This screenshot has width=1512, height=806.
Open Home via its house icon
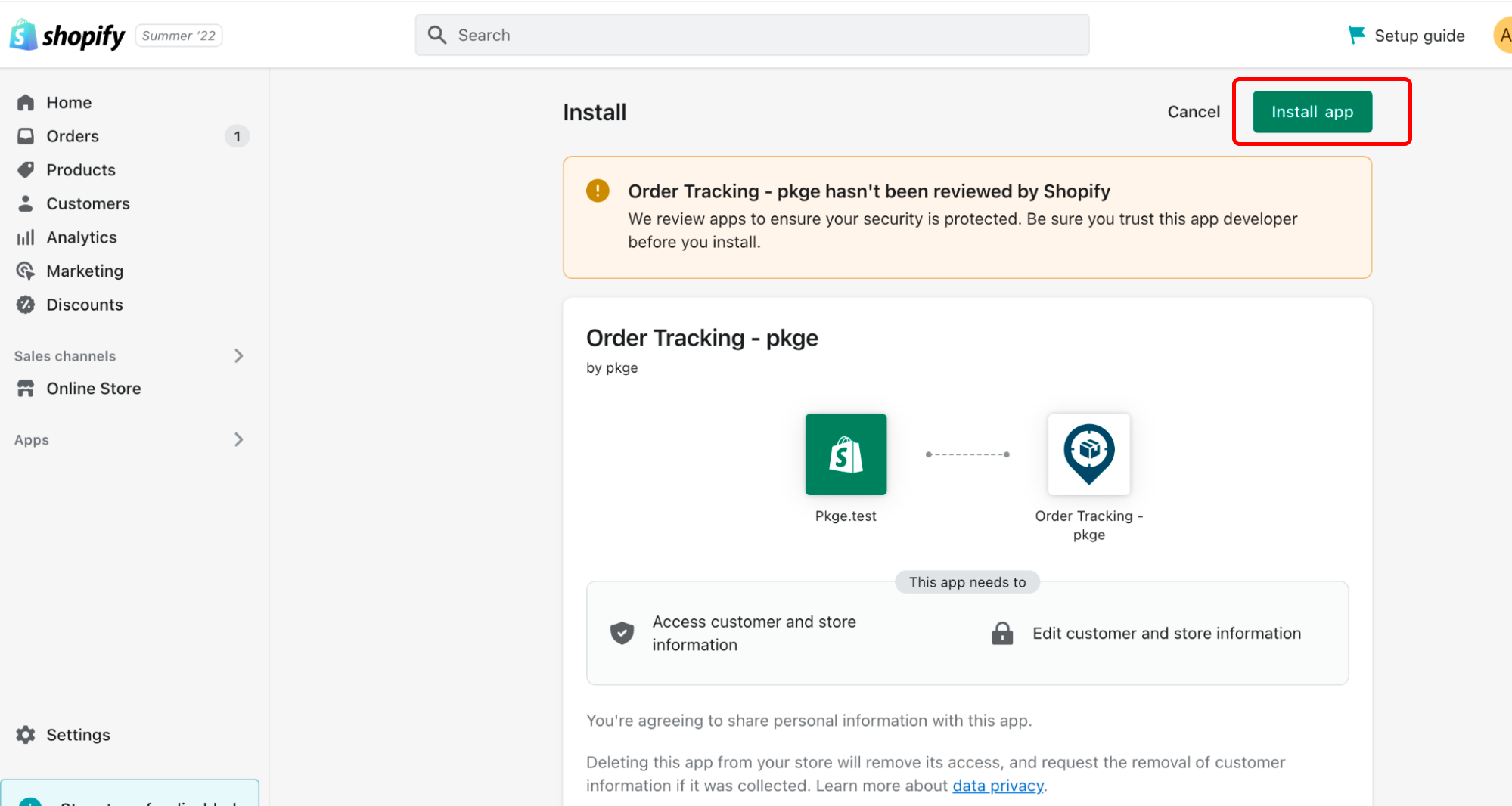[26, 102]
